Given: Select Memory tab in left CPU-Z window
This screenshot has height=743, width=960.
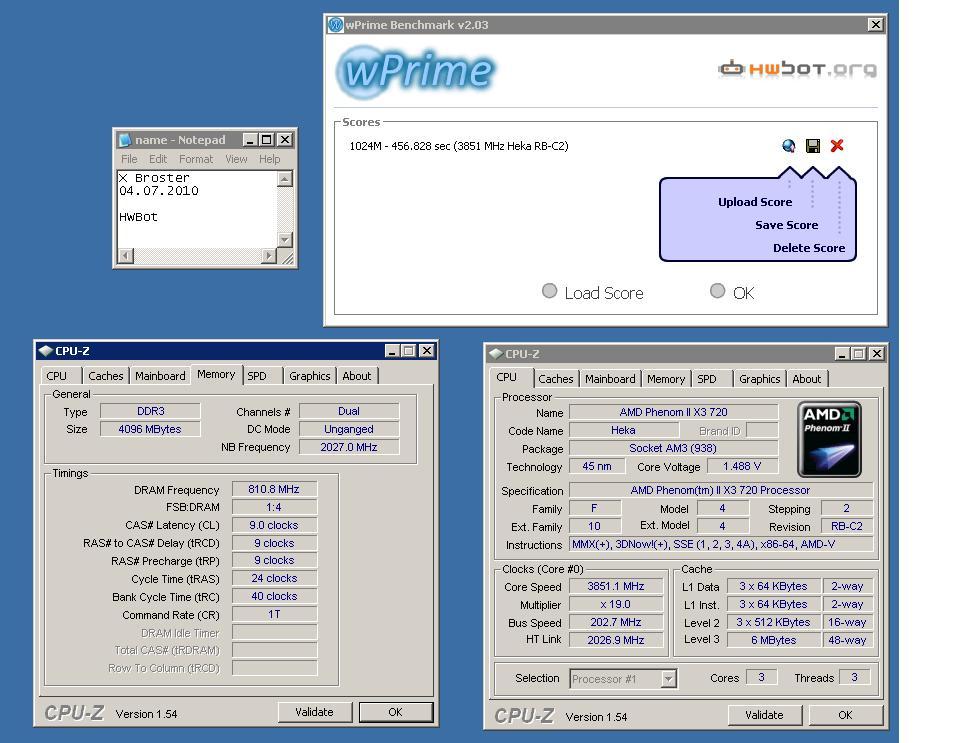Looking at the screenshot, I should click(216, 374).
